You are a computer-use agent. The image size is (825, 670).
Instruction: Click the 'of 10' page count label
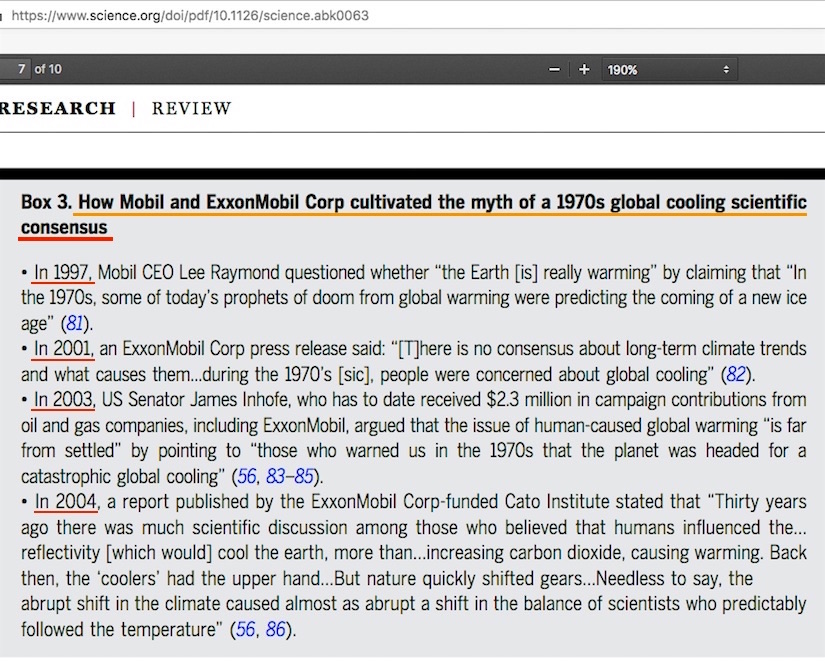click(48, 69)
